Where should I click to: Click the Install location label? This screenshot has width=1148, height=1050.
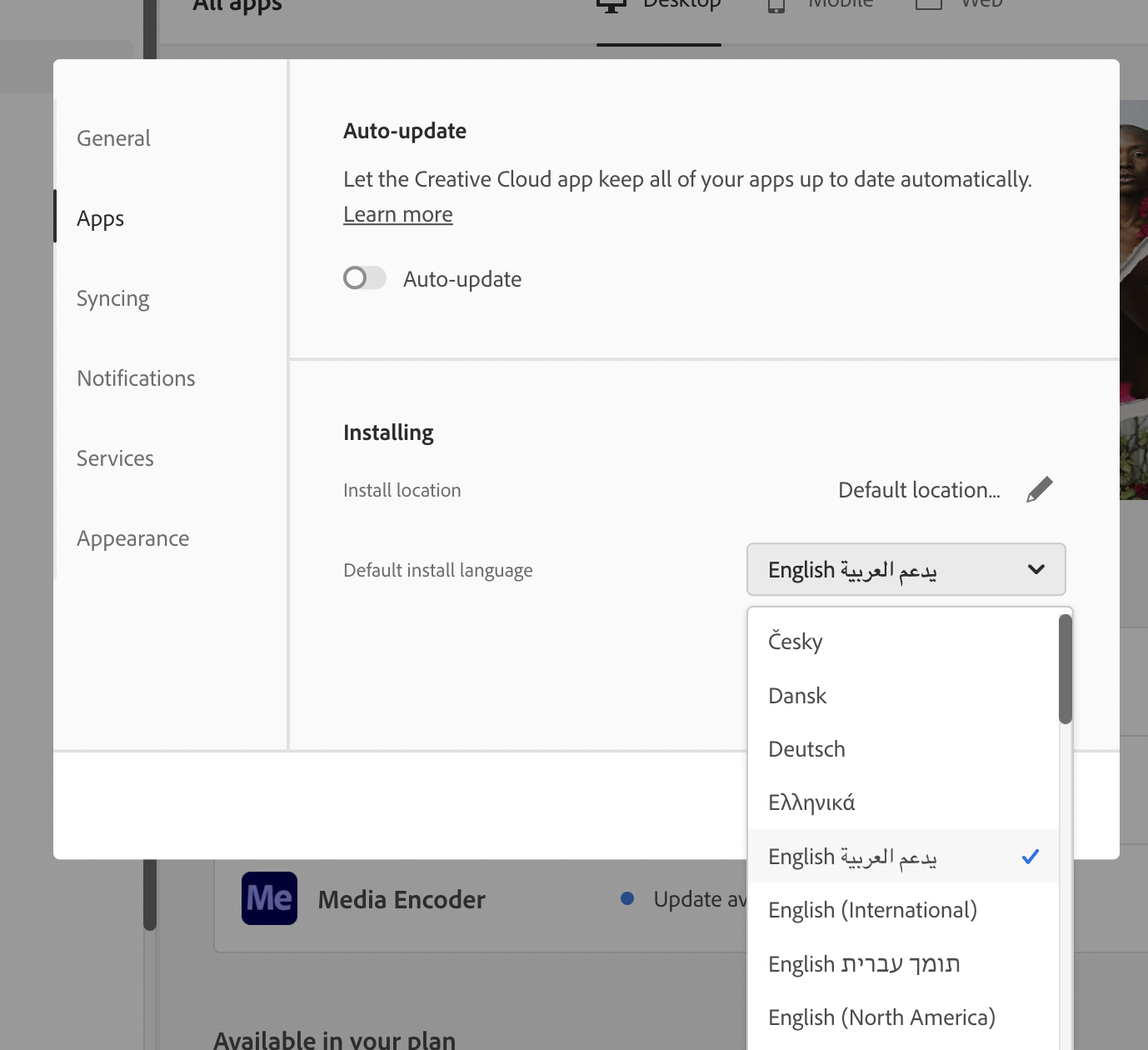coord(402,490)
